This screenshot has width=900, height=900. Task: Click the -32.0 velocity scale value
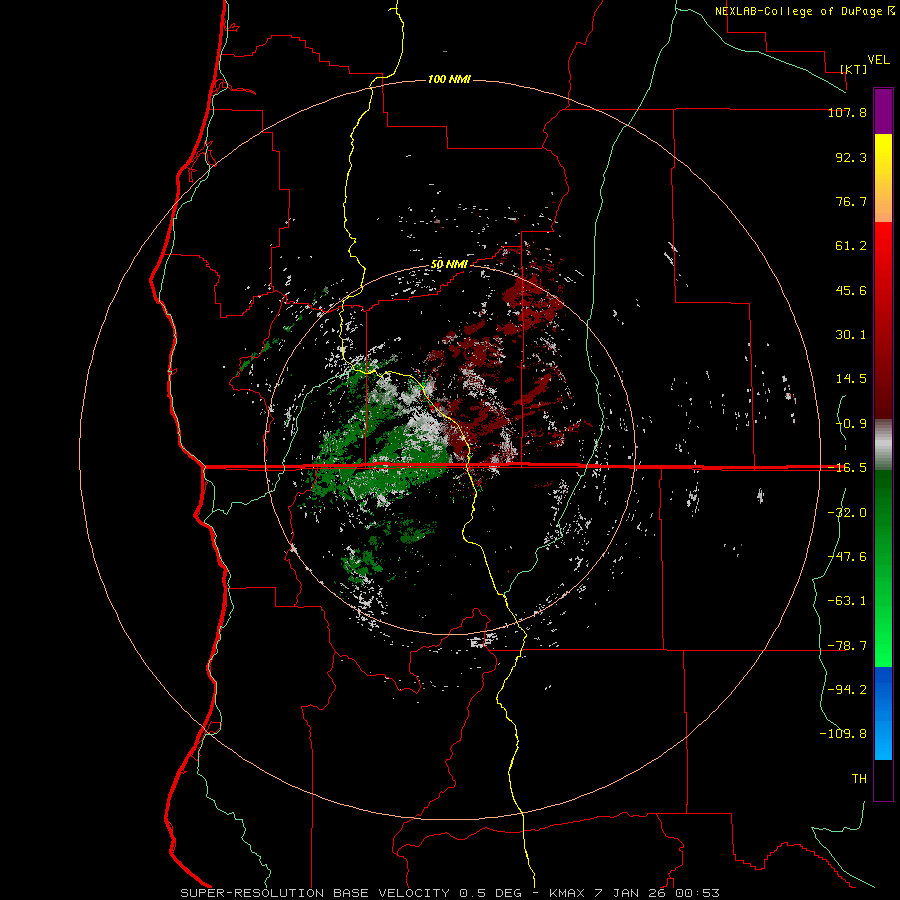click(x=847, y=513)
